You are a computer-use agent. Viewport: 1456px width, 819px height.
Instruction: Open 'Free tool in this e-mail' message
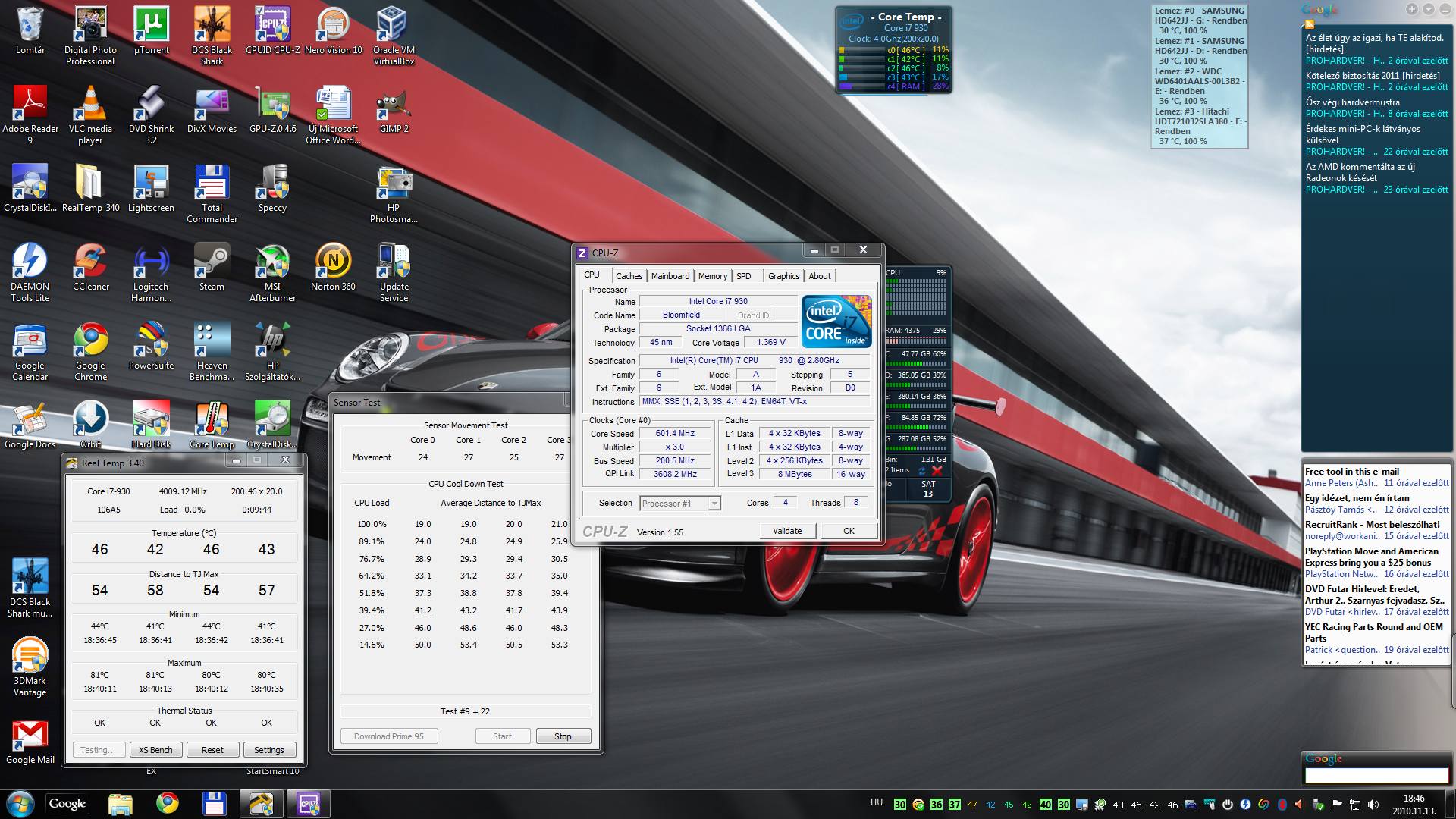pyautogui.click(x=1352, y=472)
